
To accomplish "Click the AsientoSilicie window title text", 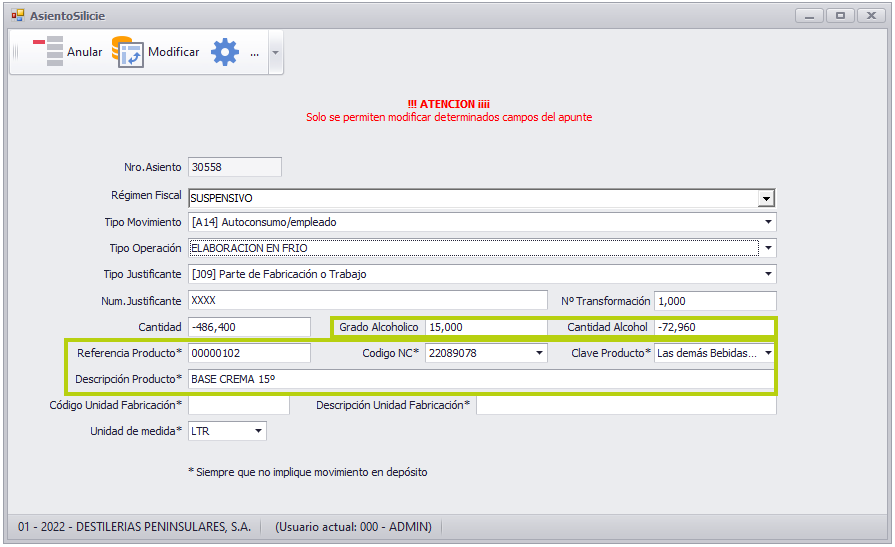I will tap(67, 16).
